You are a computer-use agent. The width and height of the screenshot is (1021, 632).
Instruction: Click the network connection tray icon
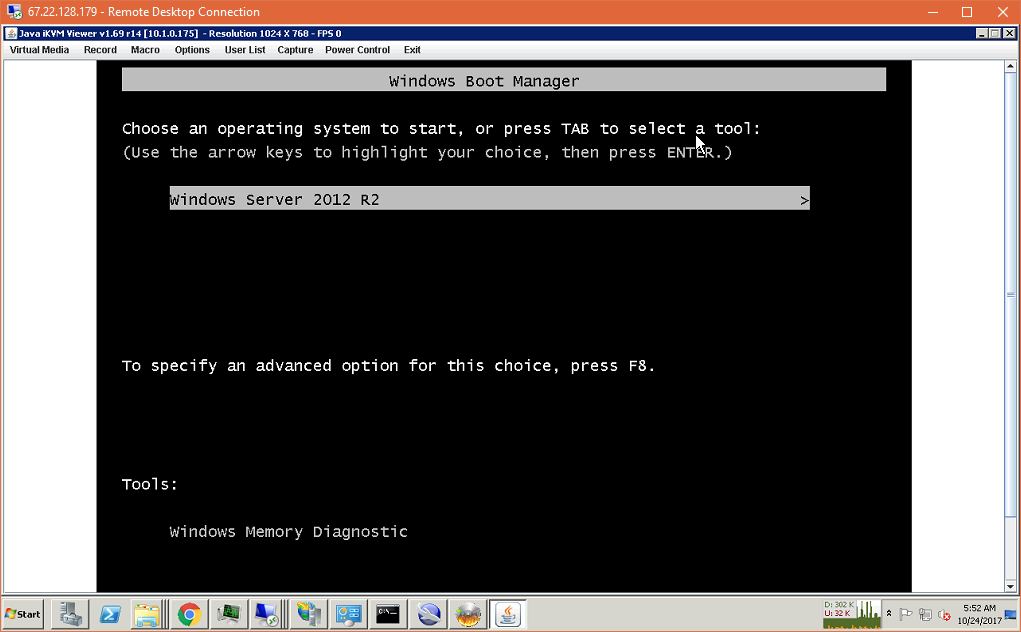click(925, 614)
